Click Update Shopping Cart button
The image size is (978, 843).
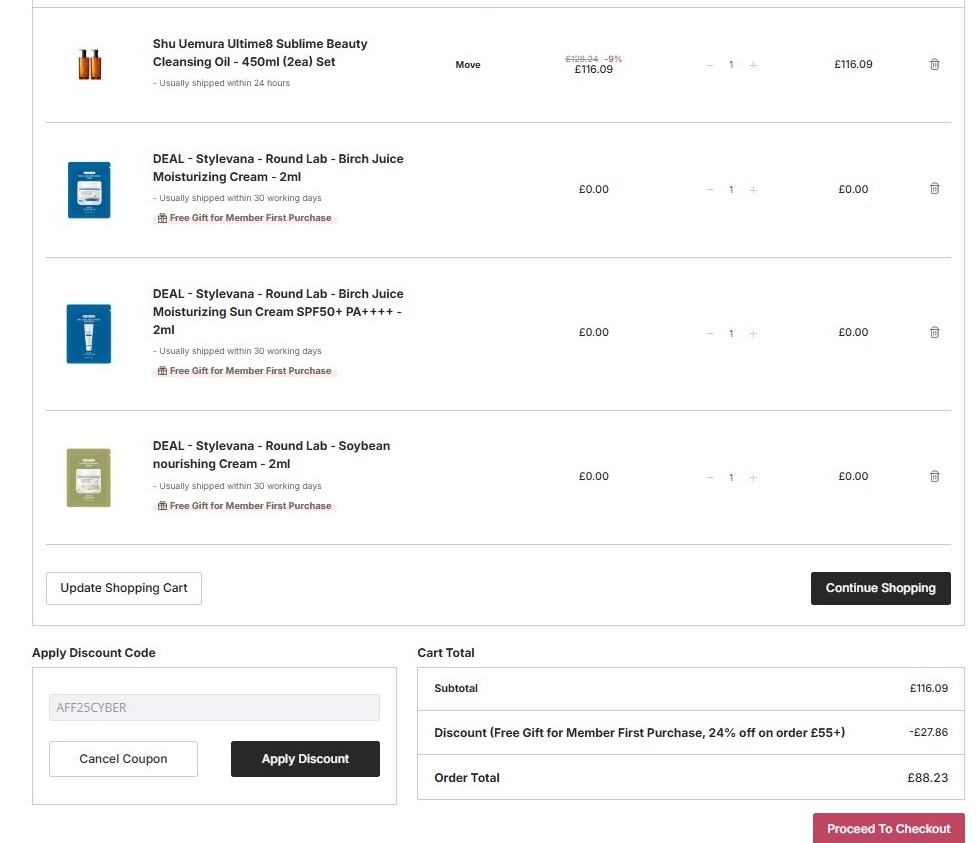[x=124, y=588]
